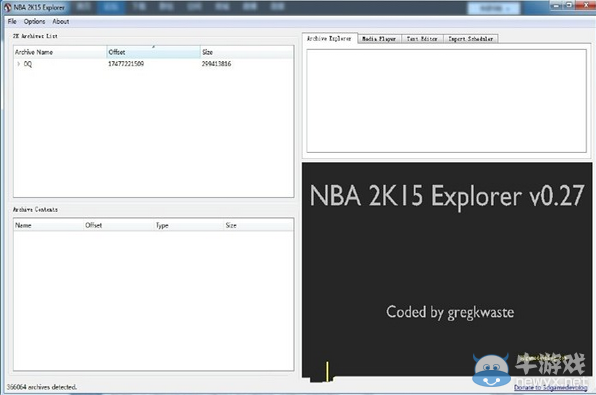Image resolution: width=596 pixels, height=395 pixels.
Task: Select size value 299413816
Action: [216, 64]
